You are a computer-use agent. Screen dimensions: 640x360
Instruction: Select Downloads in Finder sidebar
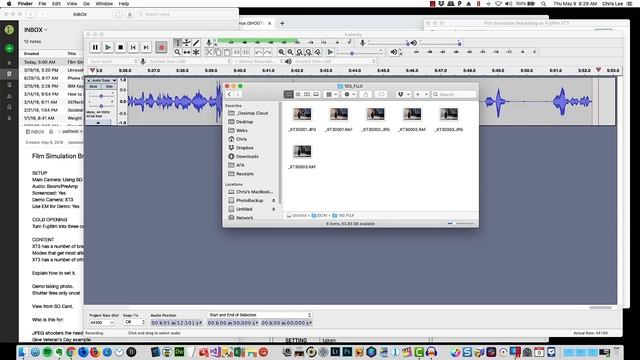click(x=247, y=156)
